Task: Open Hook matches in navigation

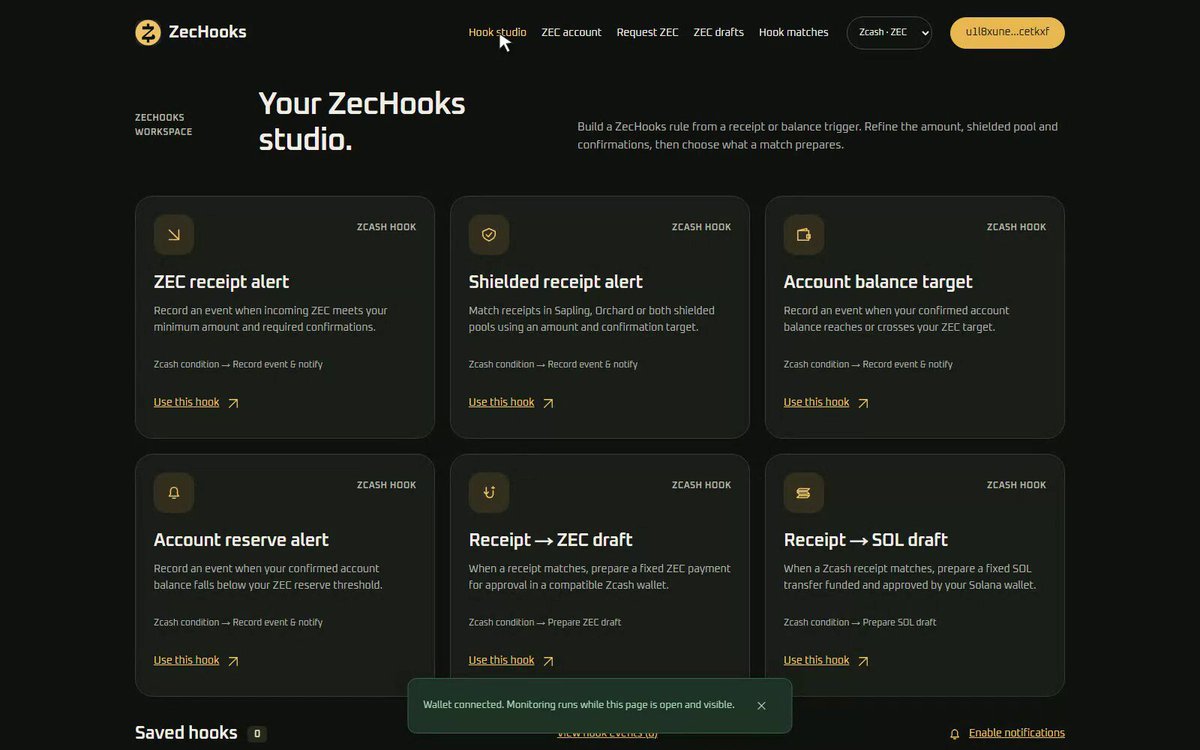Action: click(793, 32)
